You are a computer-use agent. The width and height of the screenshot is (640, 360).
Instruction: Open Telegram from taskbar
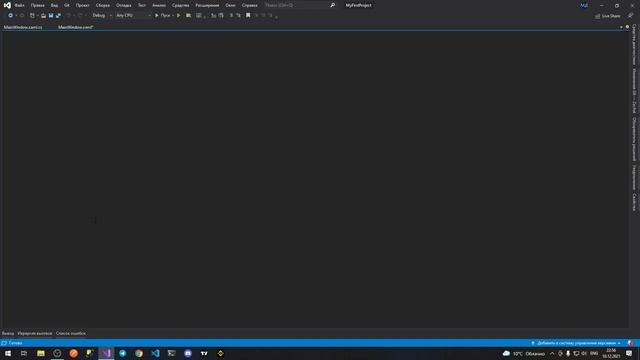tap(122, 353)
